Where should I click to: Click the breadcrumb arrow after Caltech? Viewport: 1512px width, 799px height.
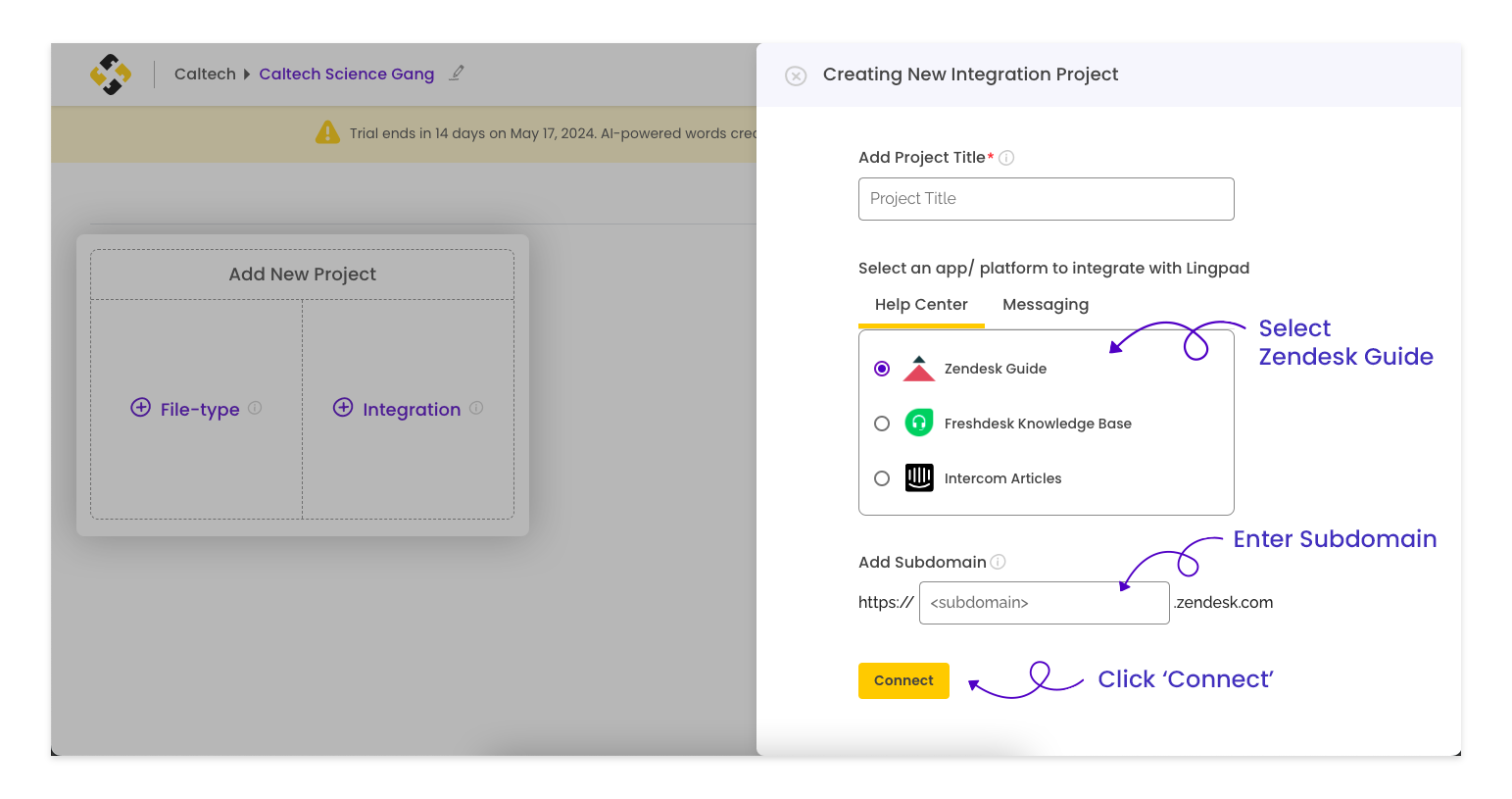click(x=247, y=75)
